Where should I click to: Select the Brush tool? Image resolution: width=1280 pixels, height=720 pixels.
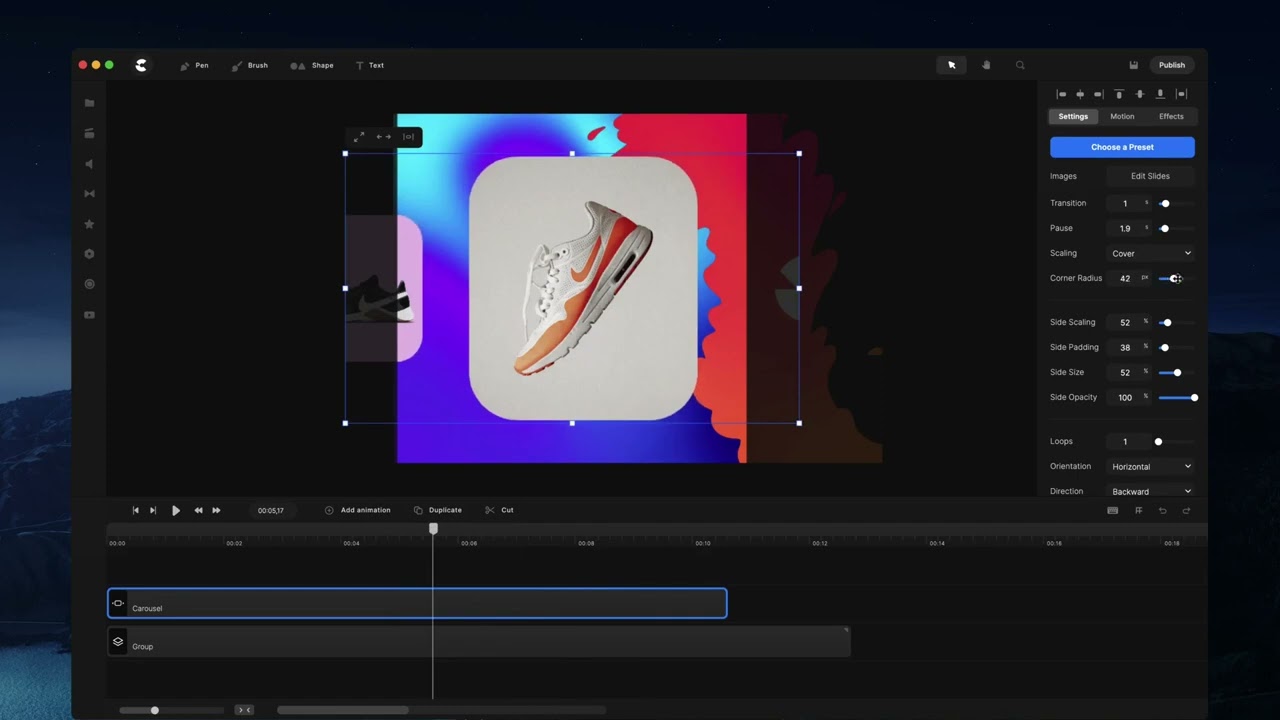249,65
